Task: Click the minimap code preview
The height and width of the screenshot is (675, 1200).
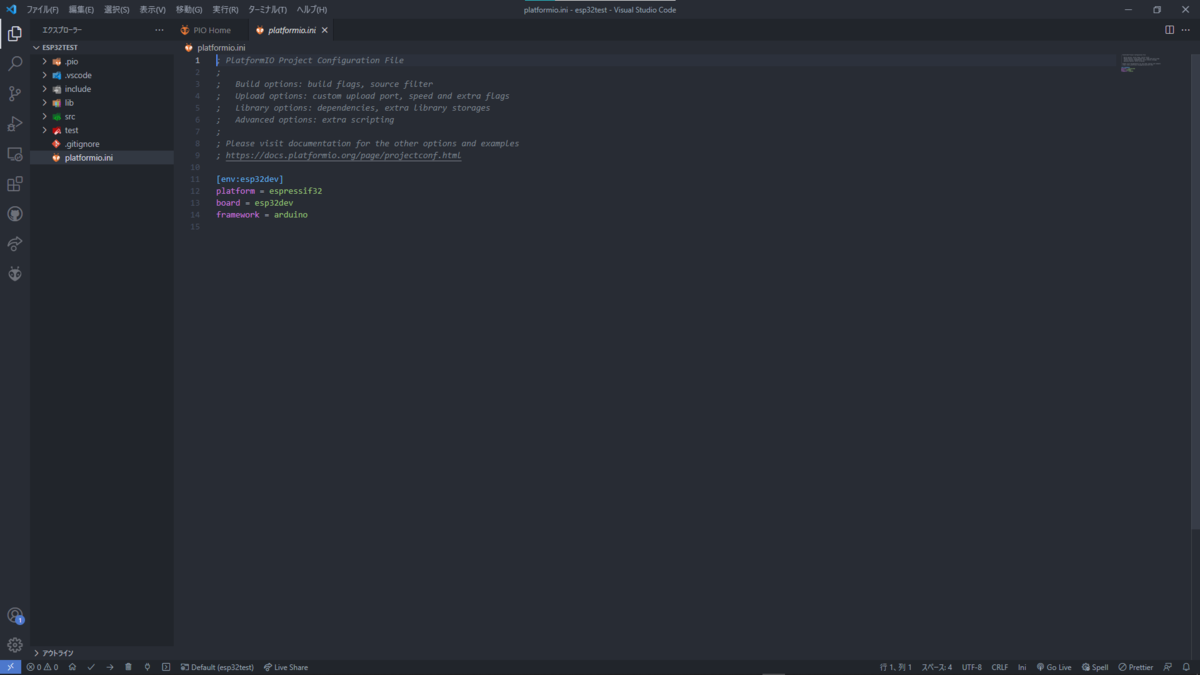Action: 1141,62
